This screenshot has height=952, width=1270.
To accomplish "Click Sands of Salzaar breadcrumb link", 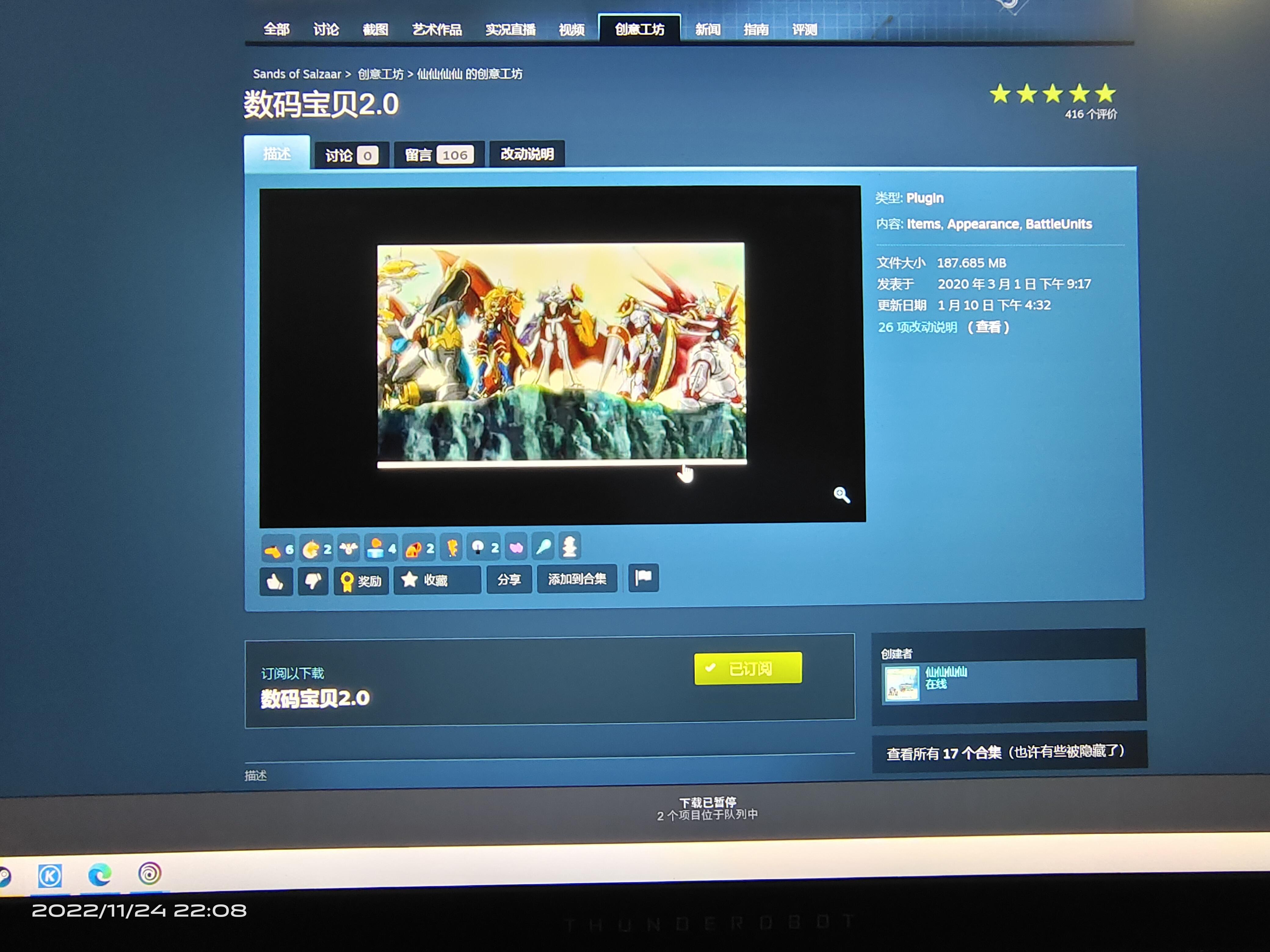I will click(297, 74).
